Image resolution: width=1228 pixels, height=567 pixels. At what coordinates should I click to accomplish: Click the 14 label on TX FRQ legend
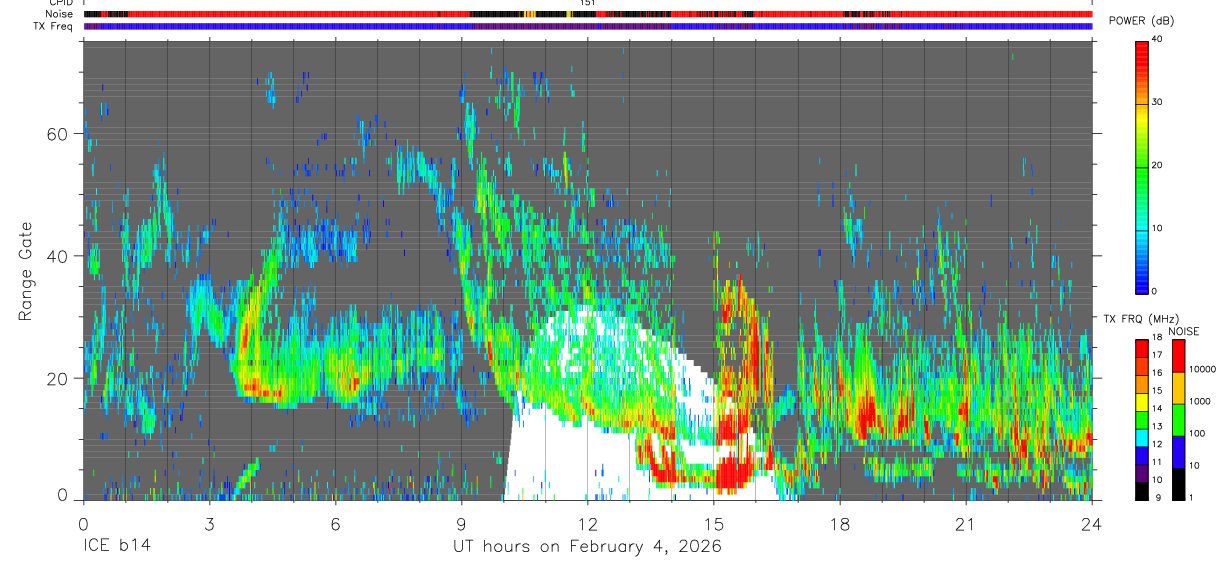(1157, 408)
